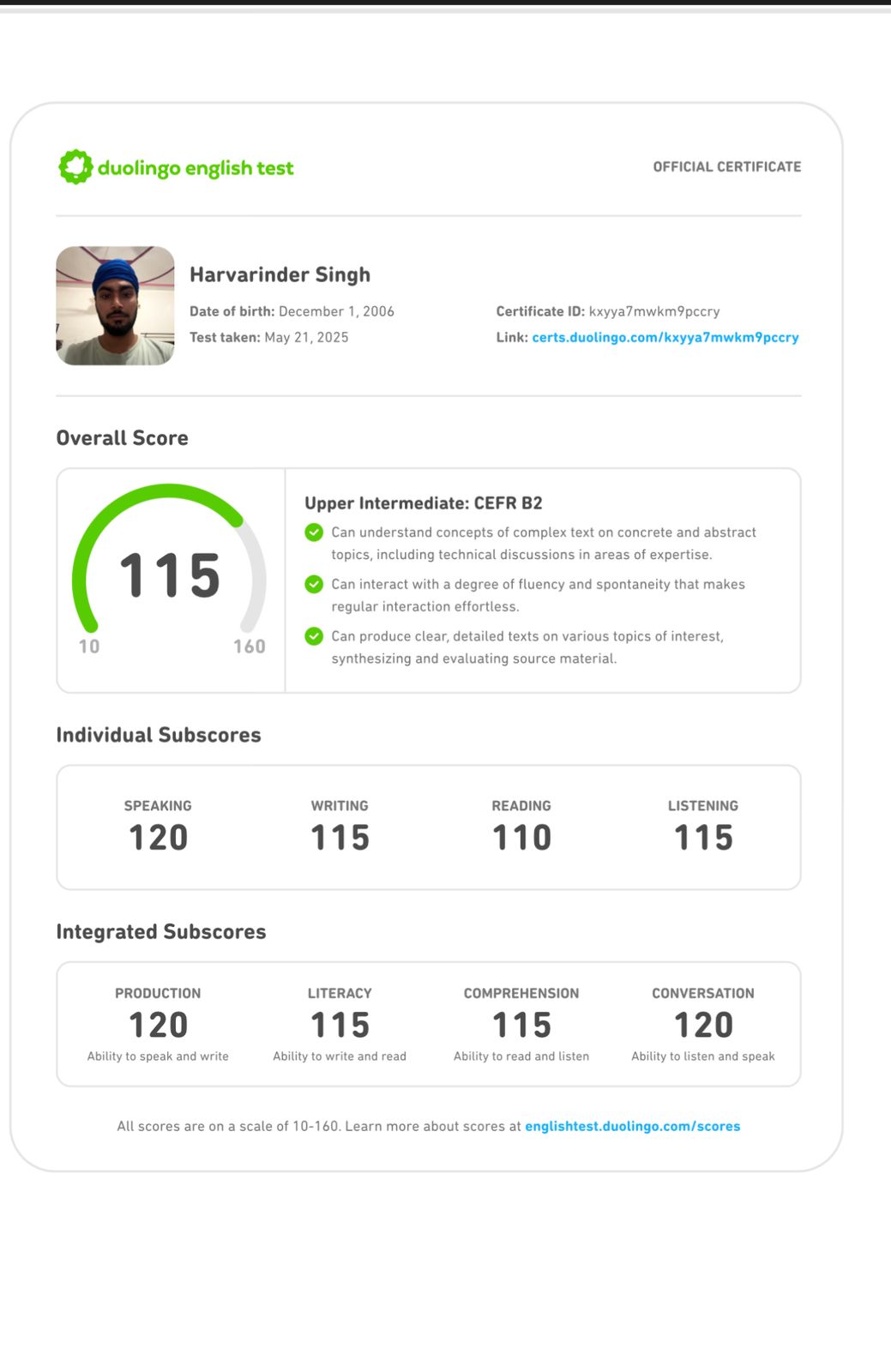Screen dimensions: 891x1372
Task: Click the "Can understand concepts of complex text" description
Action: pyautogui.click(x=544, y=544)
